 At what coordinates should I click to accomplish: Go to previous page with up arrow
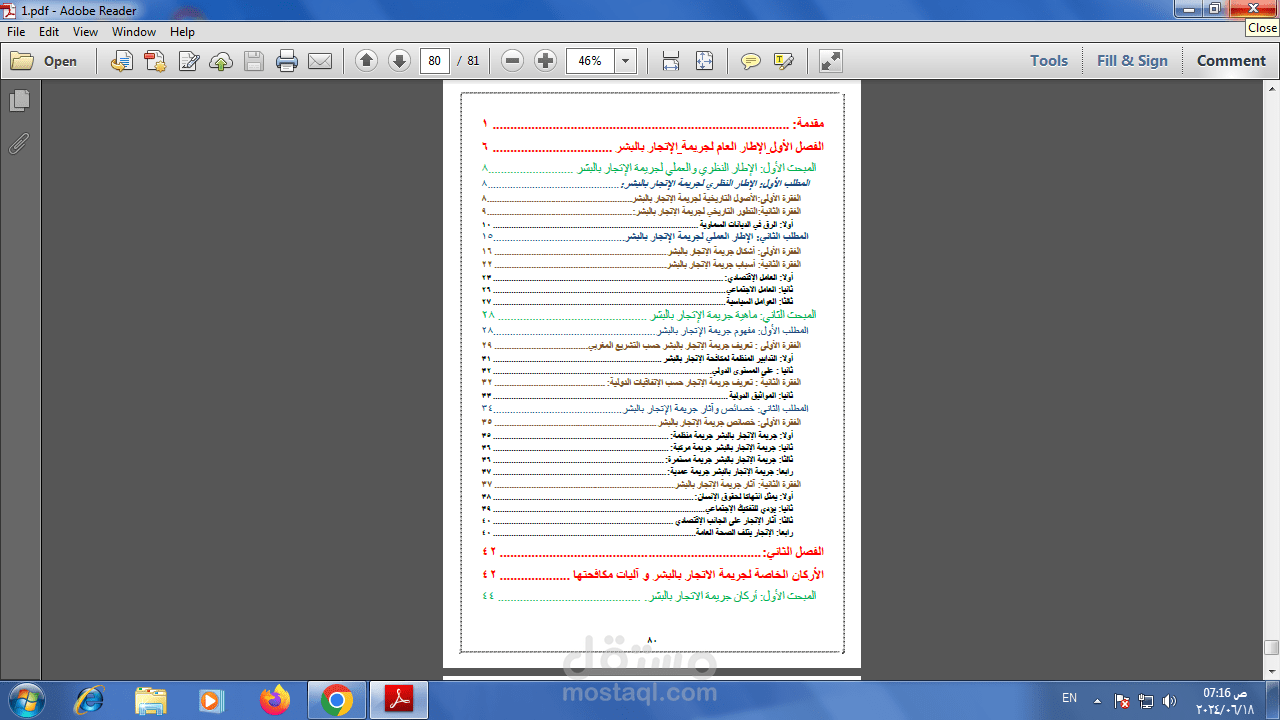click(367, 61)
